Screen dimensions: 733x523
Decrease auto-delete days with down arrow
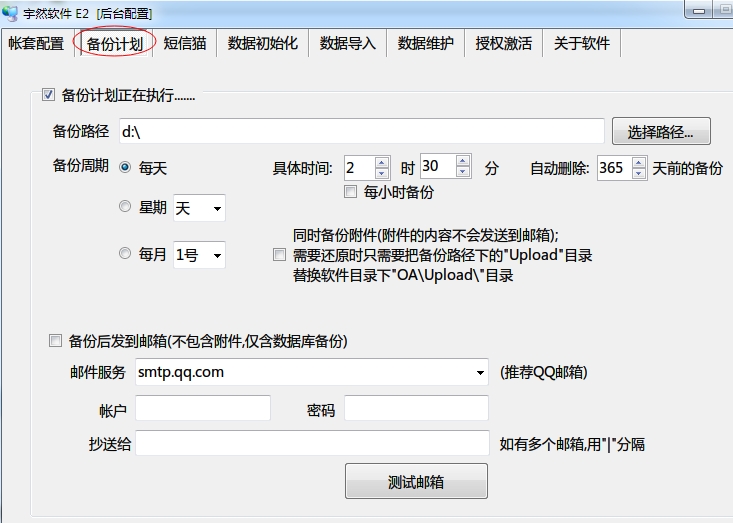pyautogui.click(x=639, y=173)
